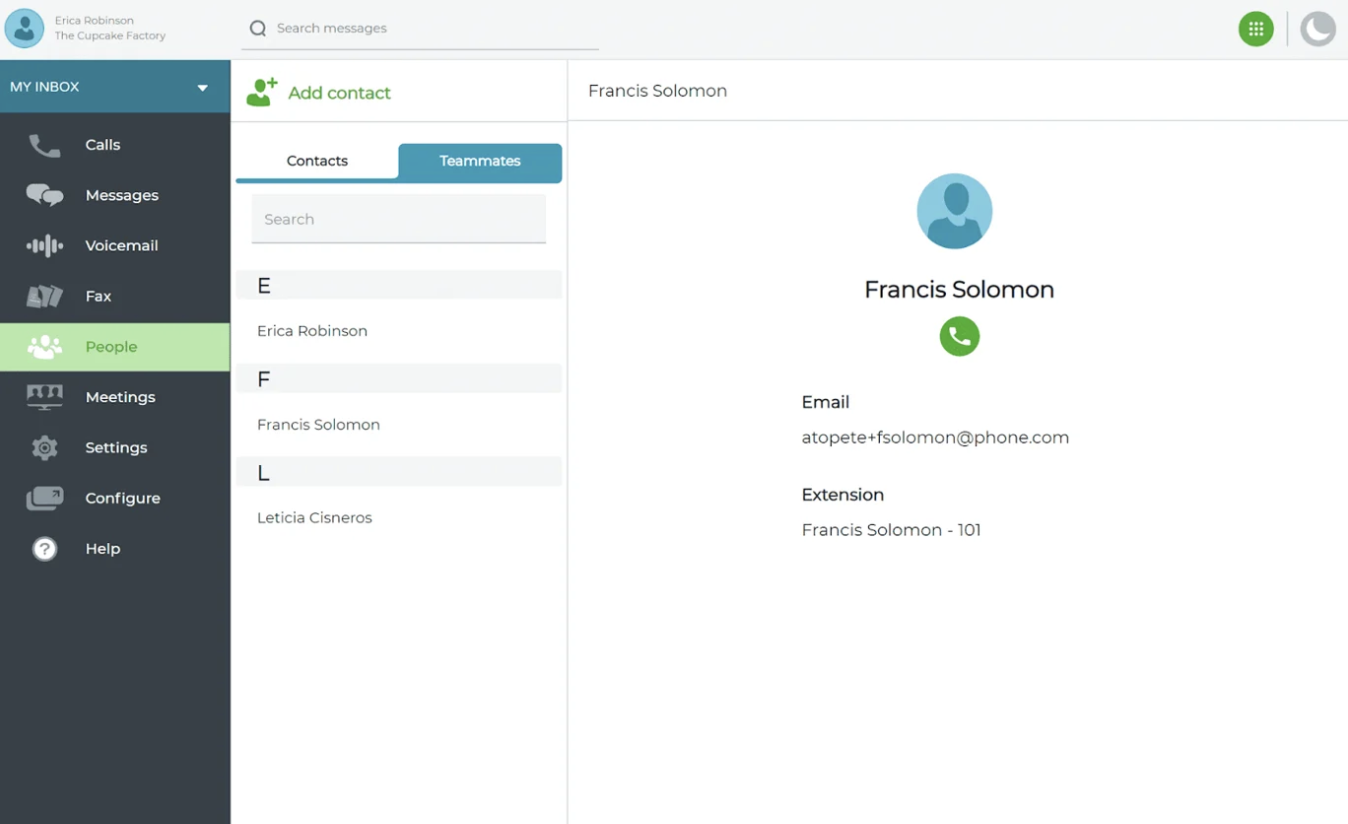Click the Calls phone icon in sidebar
This screenshot has width=1348, height=824.
pos(44,146)
